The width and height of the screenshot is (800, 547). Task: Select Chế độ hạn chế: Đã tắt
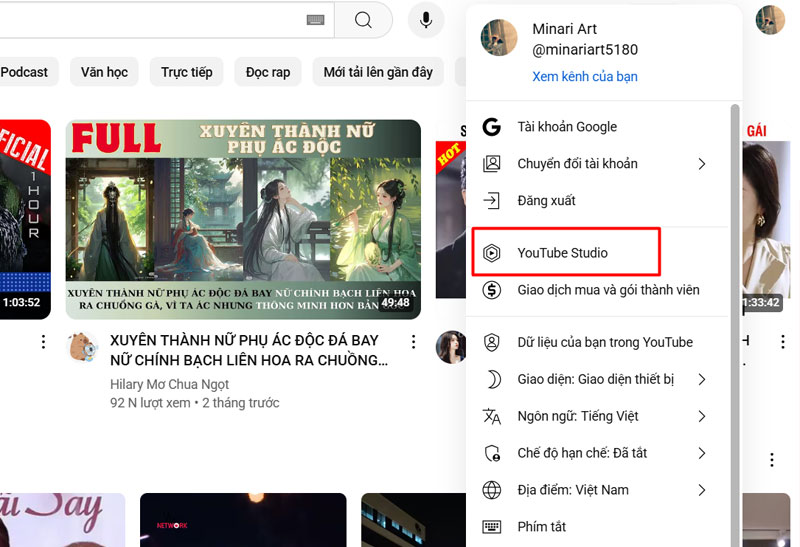click(598, 453)
